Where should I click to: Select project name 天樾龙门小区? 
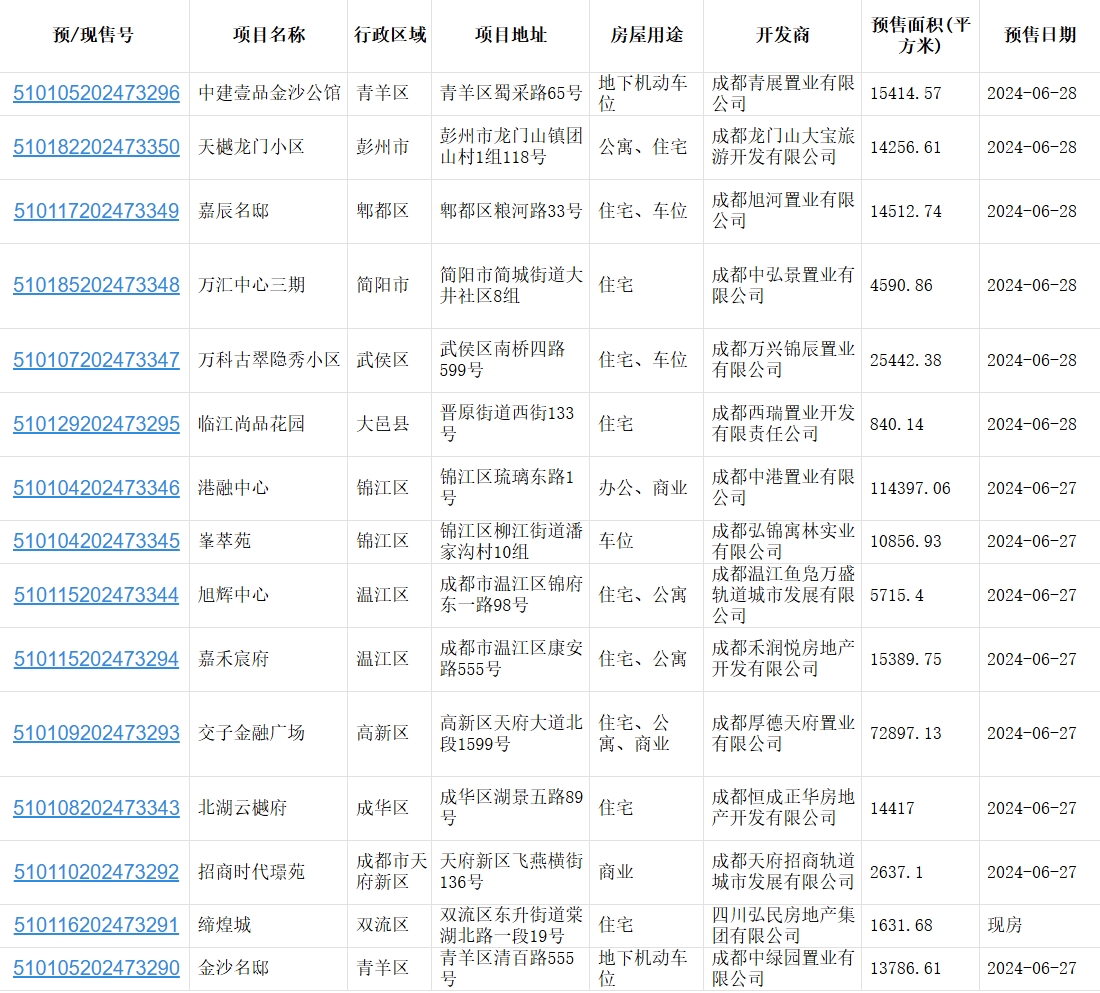[251, 147]
